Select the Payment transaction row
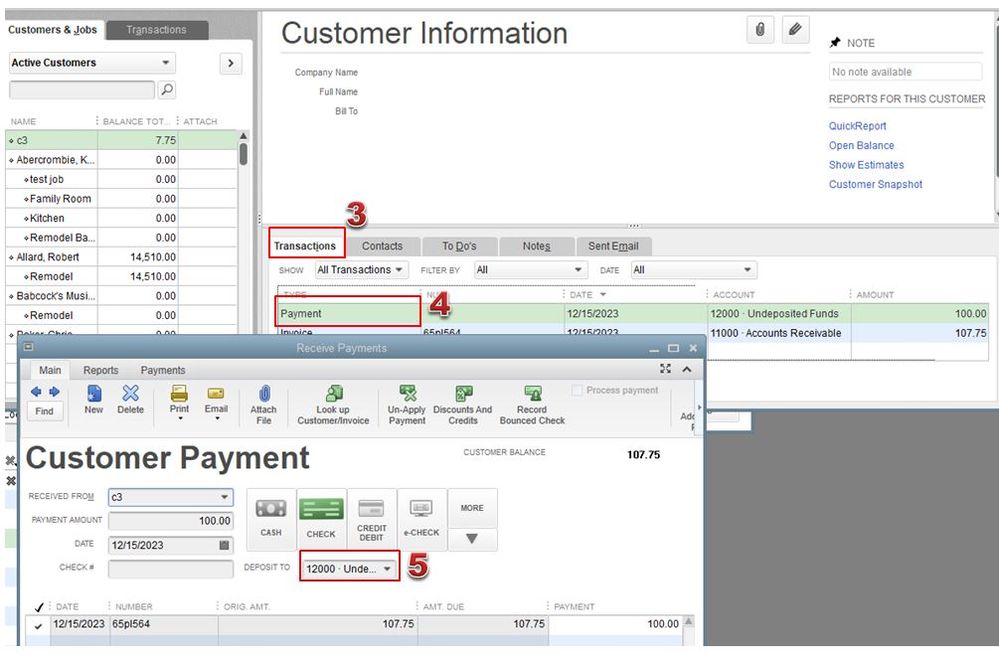Screen dimensions: 999x658 click(633, 314)
